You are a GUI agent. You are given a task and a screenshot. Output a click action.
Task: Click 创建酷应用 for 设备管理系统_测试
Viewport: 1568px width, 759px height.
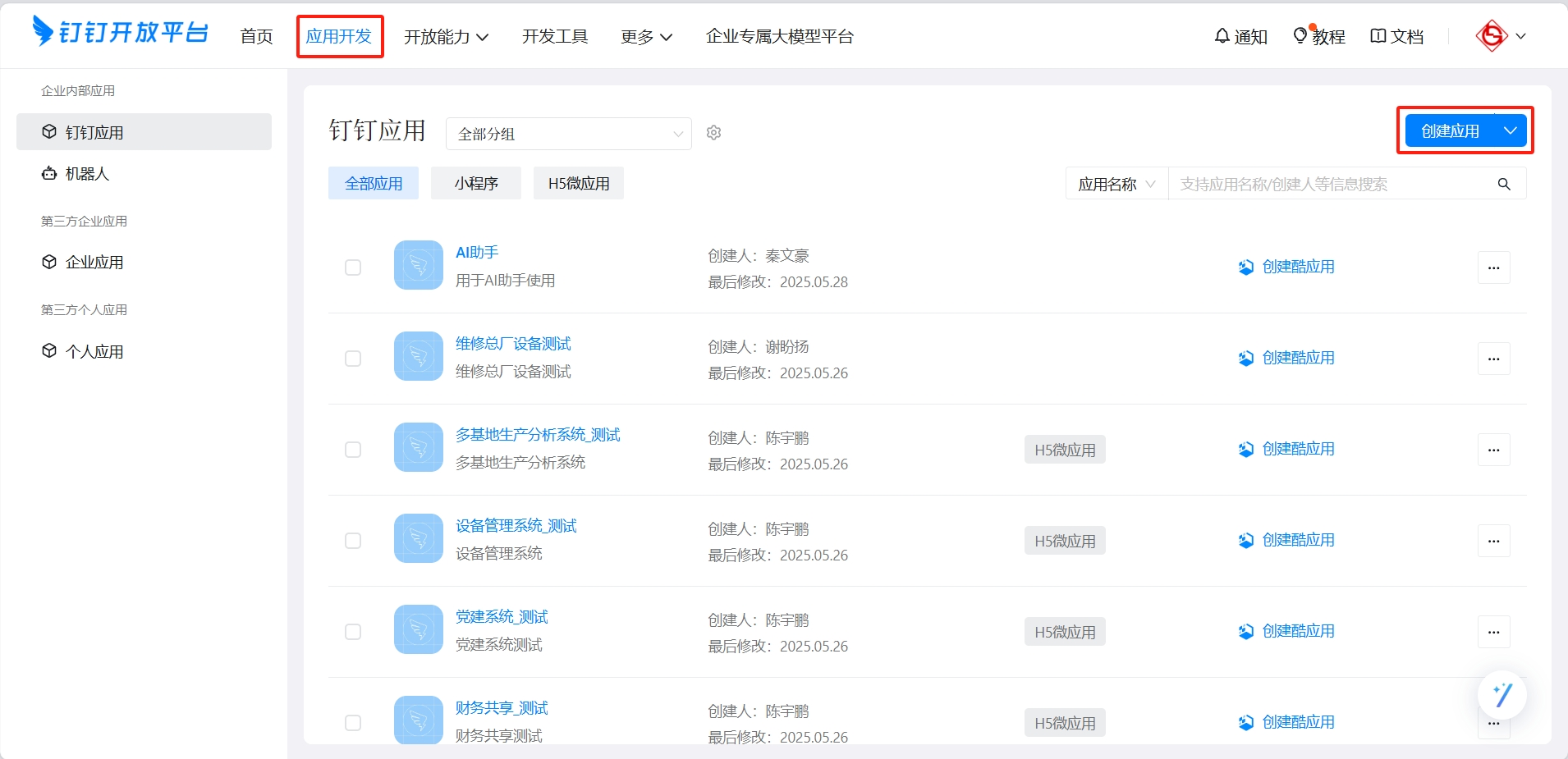(x=1286, y=540)
